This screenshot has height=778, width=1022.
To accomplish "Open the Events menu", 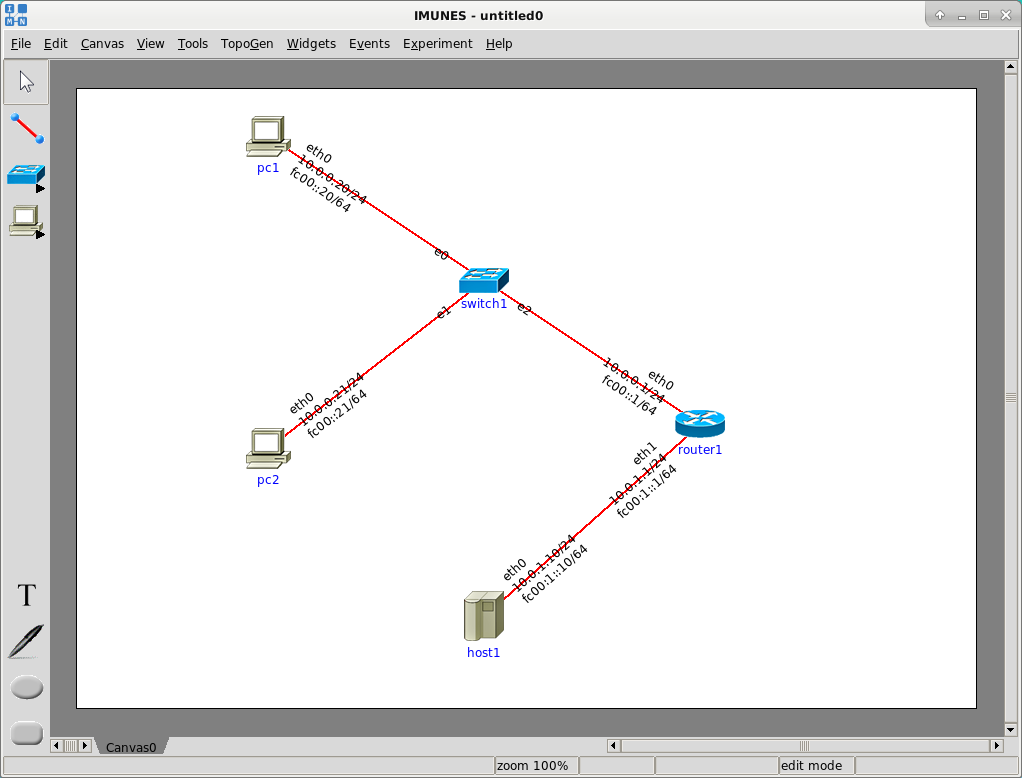I will 369,44.
